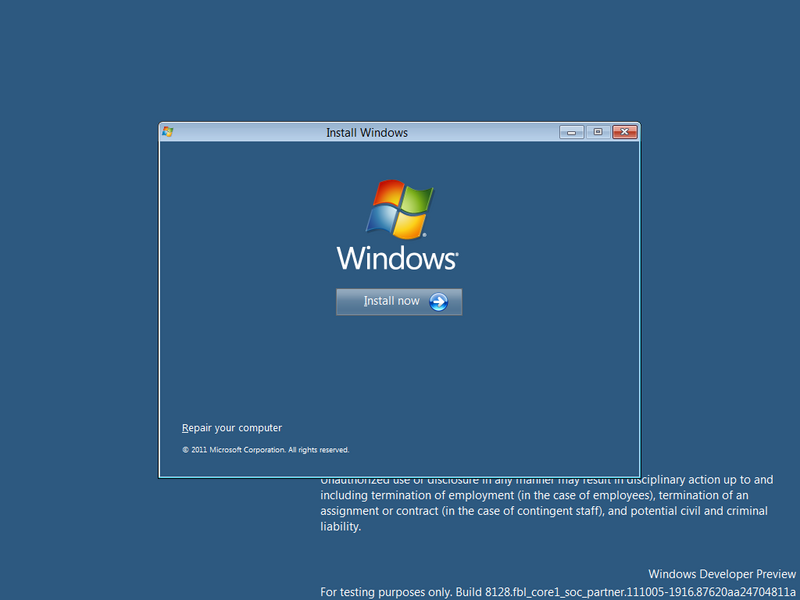Click the 2011 Microsoft Corporation copyright text

tap(266, 449)
